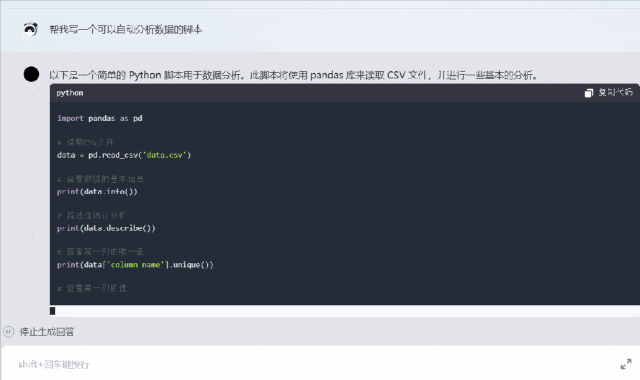The height and width of the screenshot is (380, 640).
Task: Click the stop generating pause icon
Action: 9,331
